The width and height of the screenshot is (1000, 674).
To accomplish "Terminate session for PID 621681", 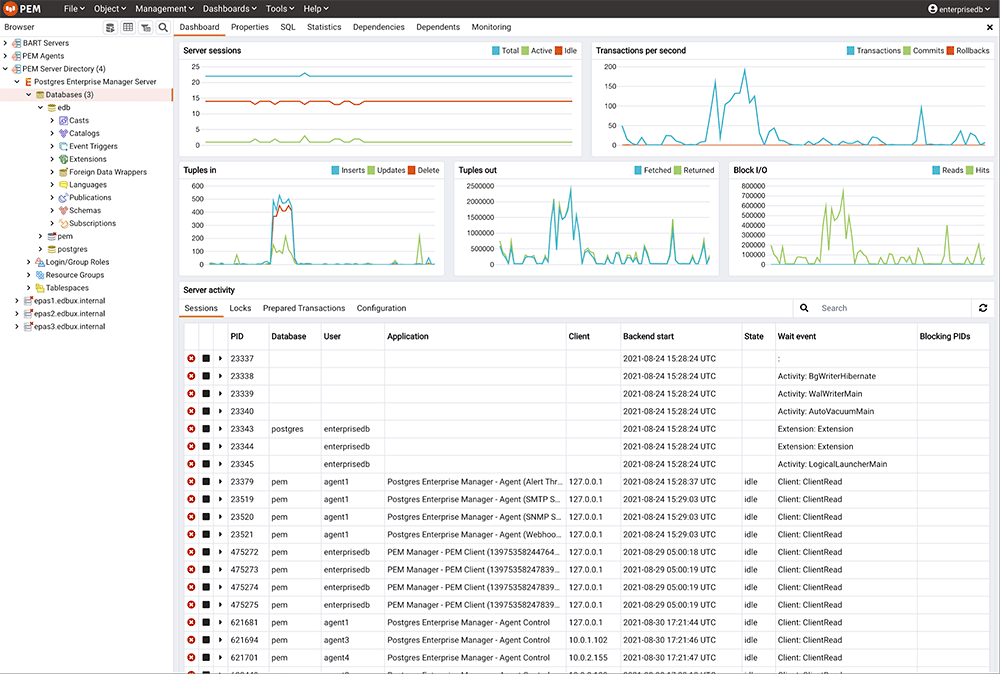I will coord(191,622).
